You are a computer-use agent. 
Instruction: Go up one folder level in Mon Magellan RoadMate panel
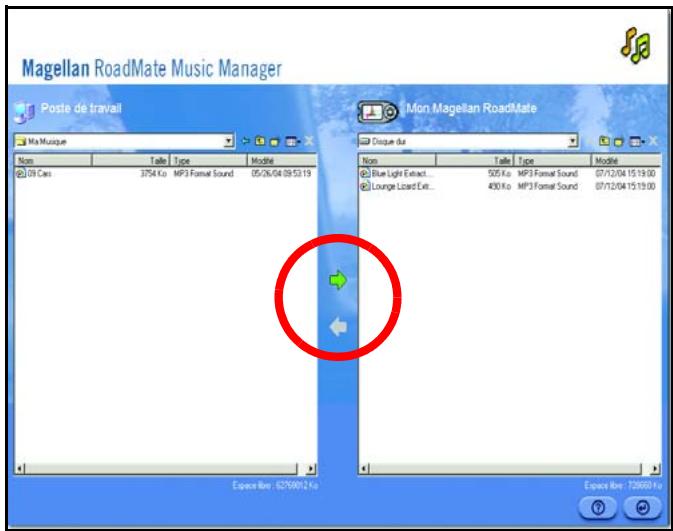coord(604,141)
